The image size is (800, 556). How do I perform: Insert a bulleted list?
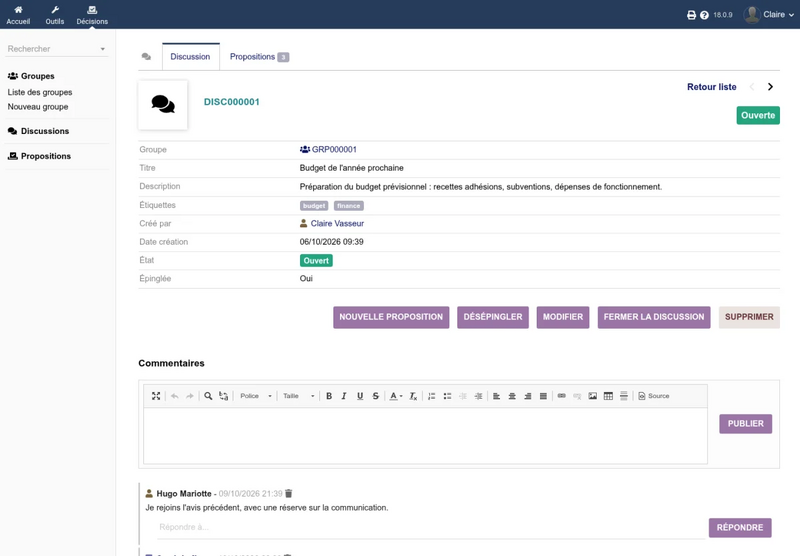[447, 396]
